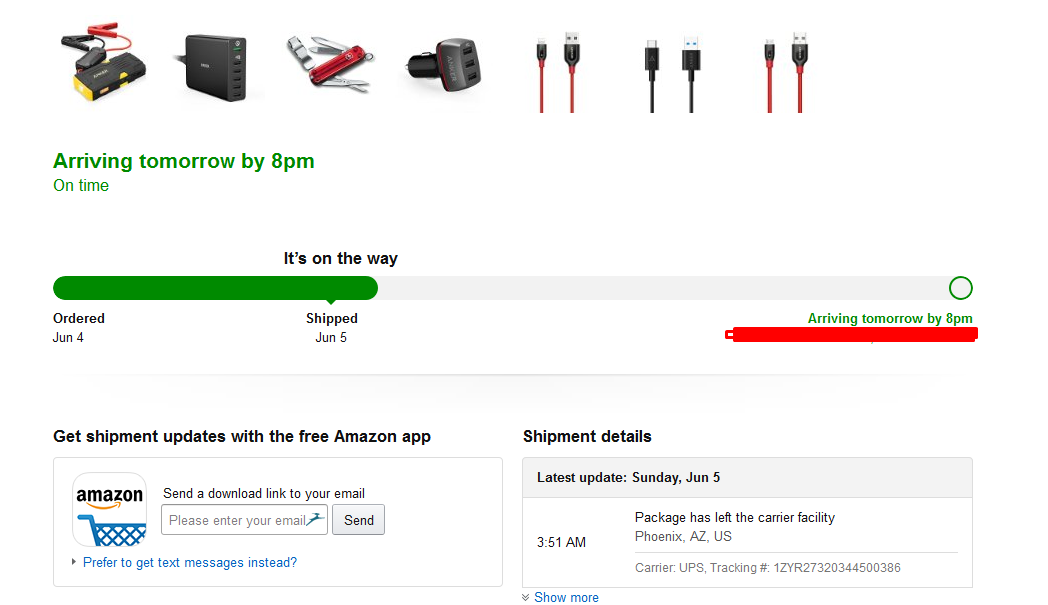The height and width of the screenshot is (605, 1048).
Task: Expand the text messages disclosure triangle
Action: 74,562
